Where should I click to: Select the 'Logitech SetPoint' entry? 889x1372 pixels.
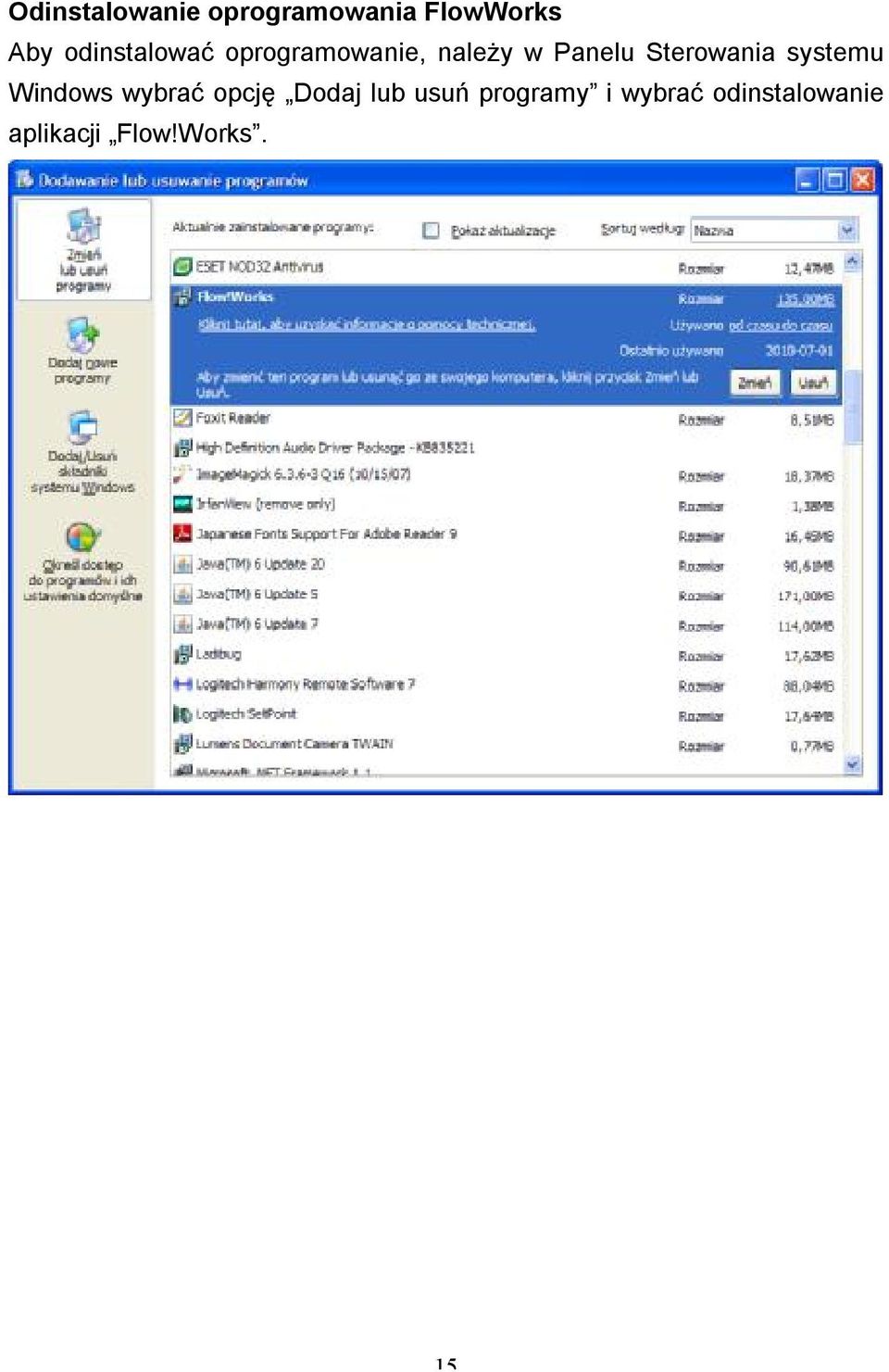(x=507, y=715)
